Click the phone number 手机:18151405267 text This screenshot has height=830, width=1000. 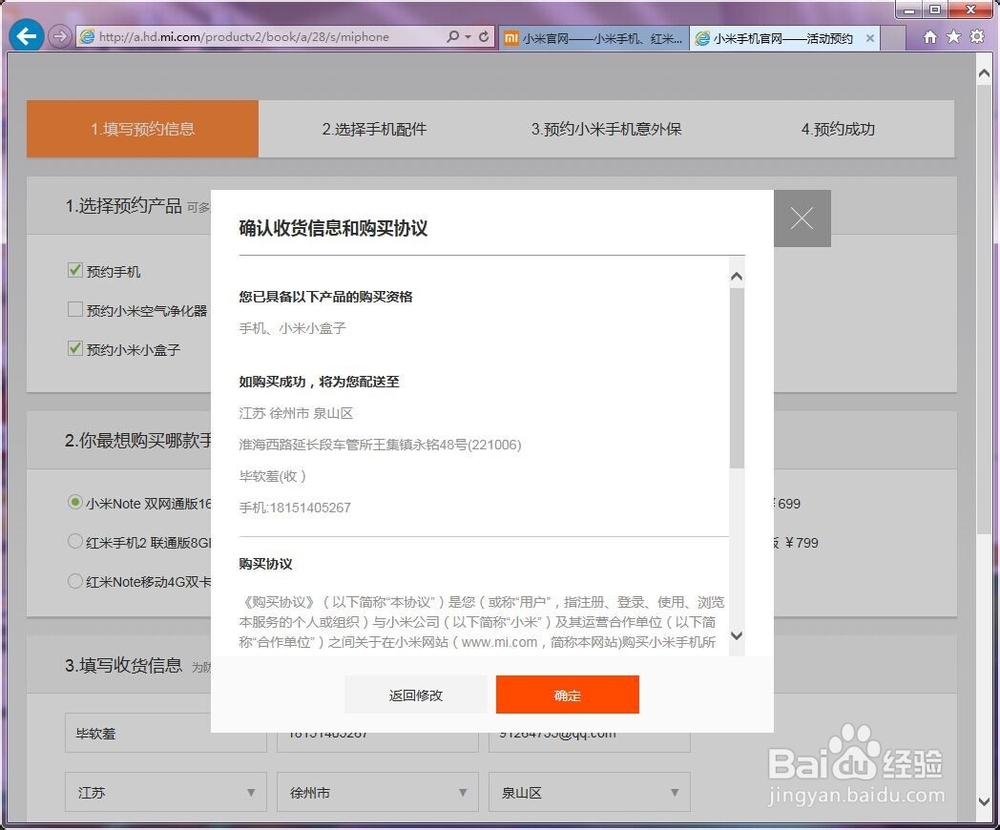coord(295,508)
